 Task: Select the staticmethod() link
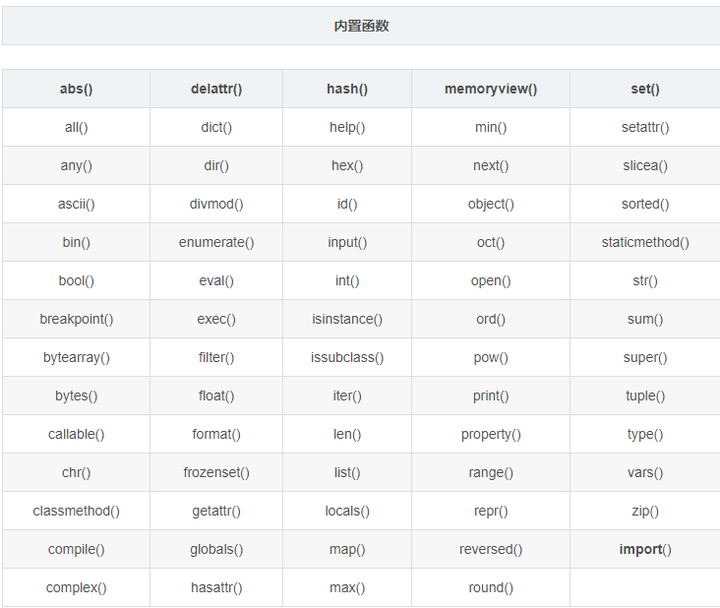click(645, 242)
